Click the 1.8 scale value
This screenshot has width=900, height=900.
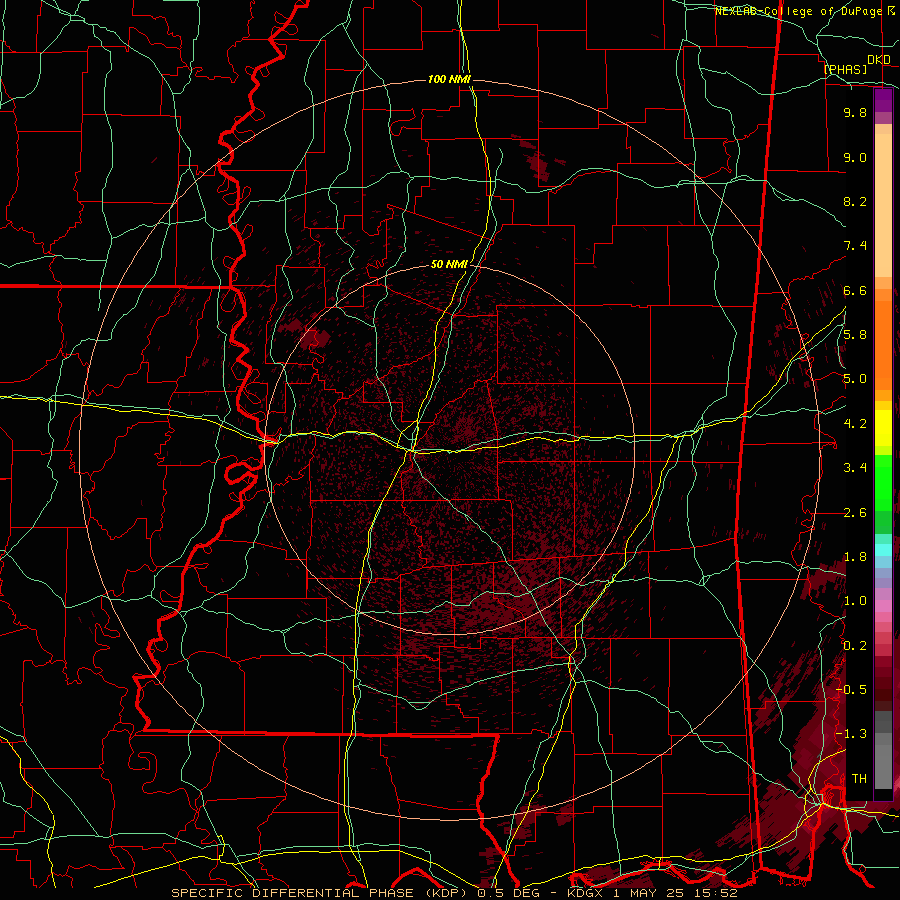[855, 557]
